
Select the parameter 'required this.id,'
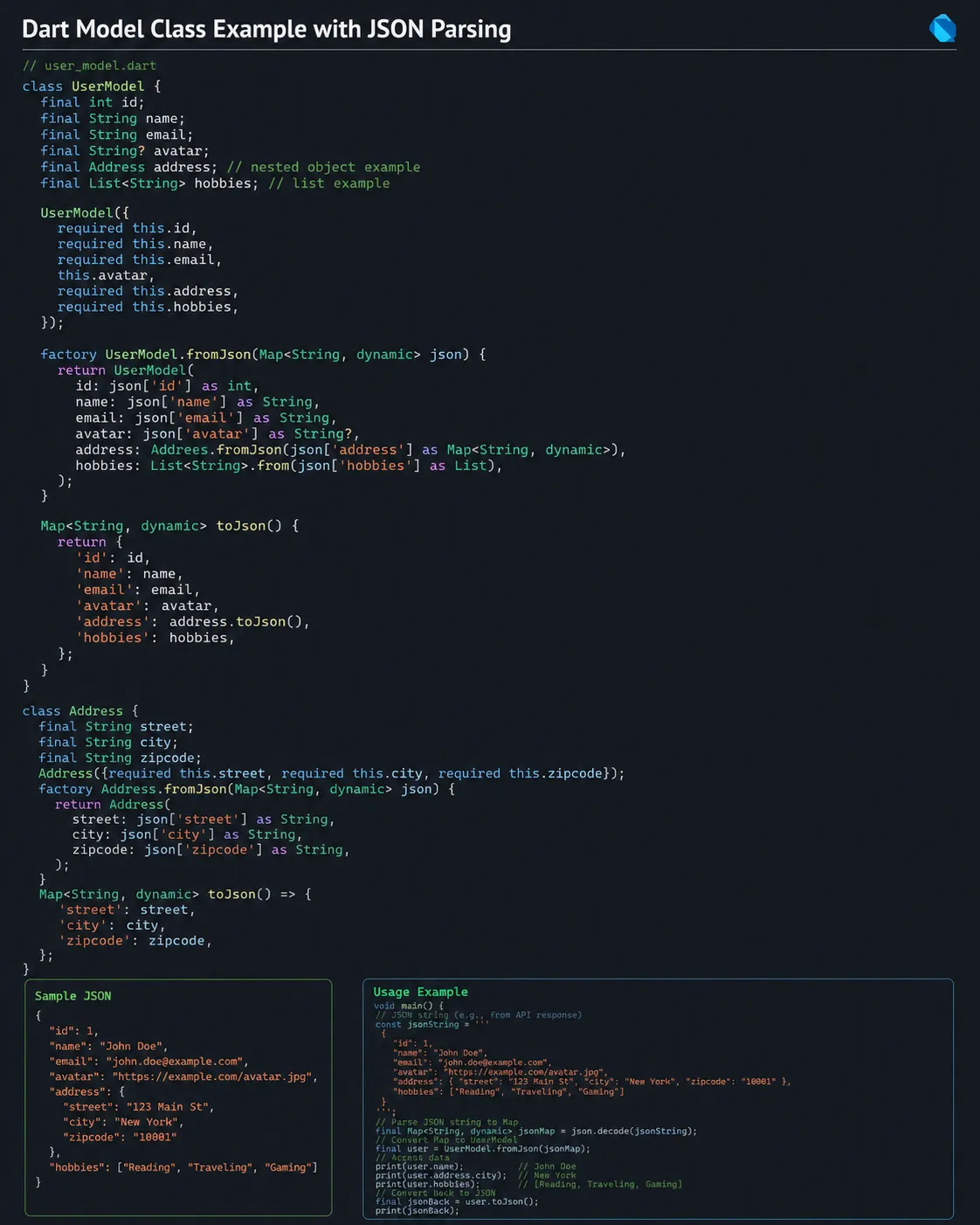coord(128,228)
